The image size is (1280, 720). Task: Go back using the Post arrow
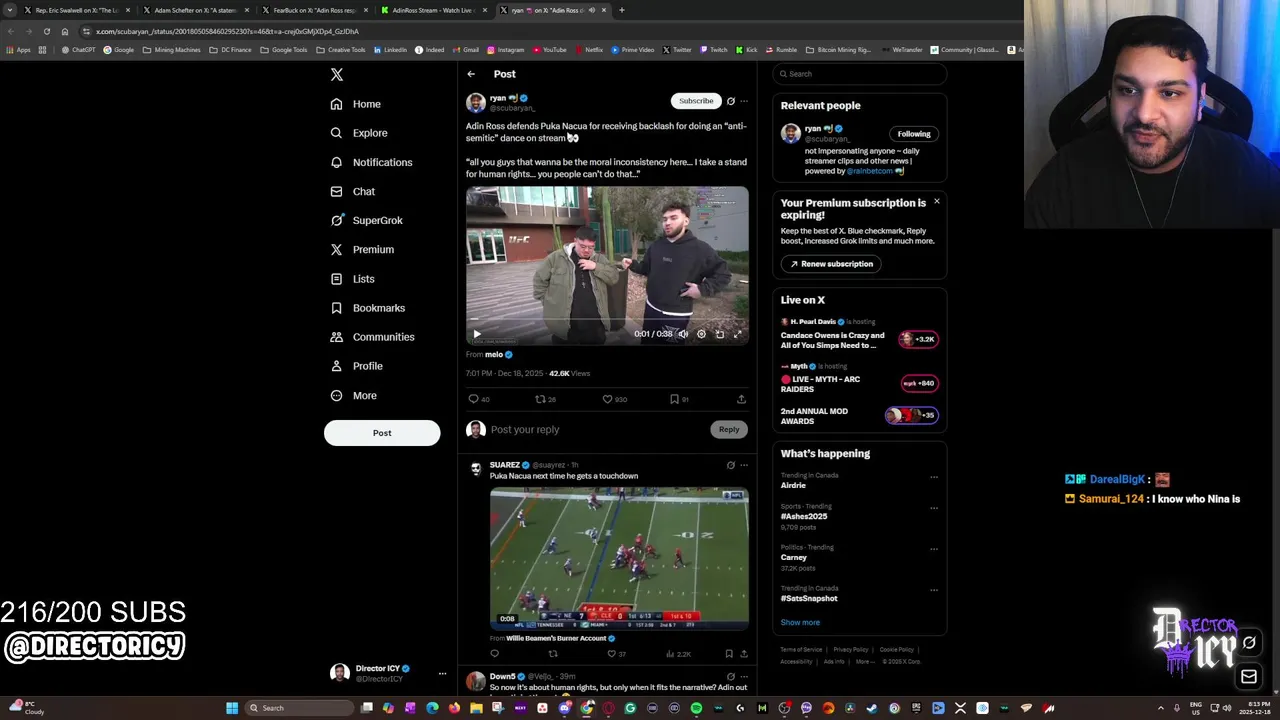click(x=471, y=74)
